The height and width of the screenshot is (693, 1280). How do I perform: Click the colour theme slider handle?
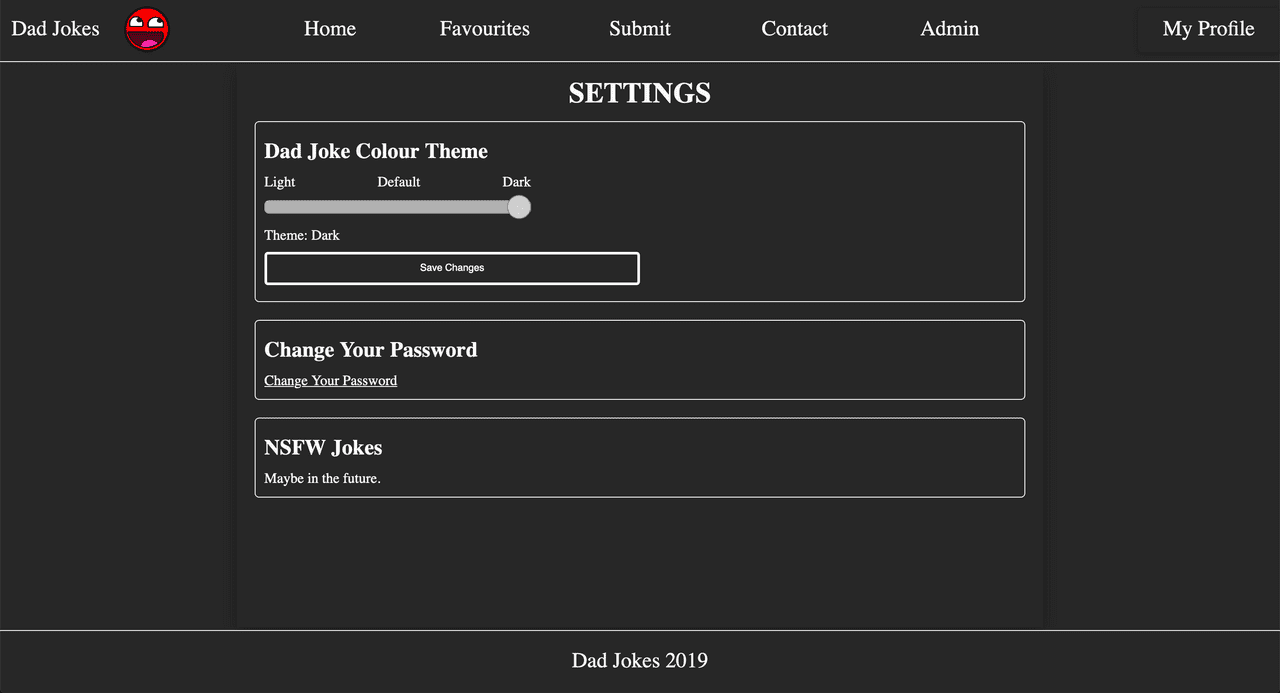[519, 207]
